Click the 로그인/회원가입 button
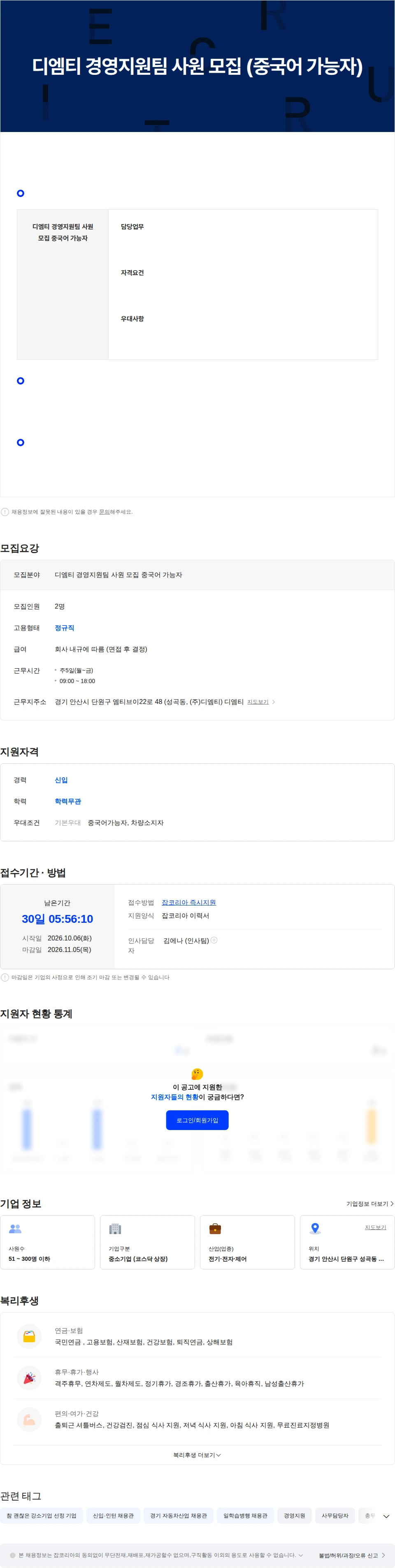 (x=197, y=1120)
